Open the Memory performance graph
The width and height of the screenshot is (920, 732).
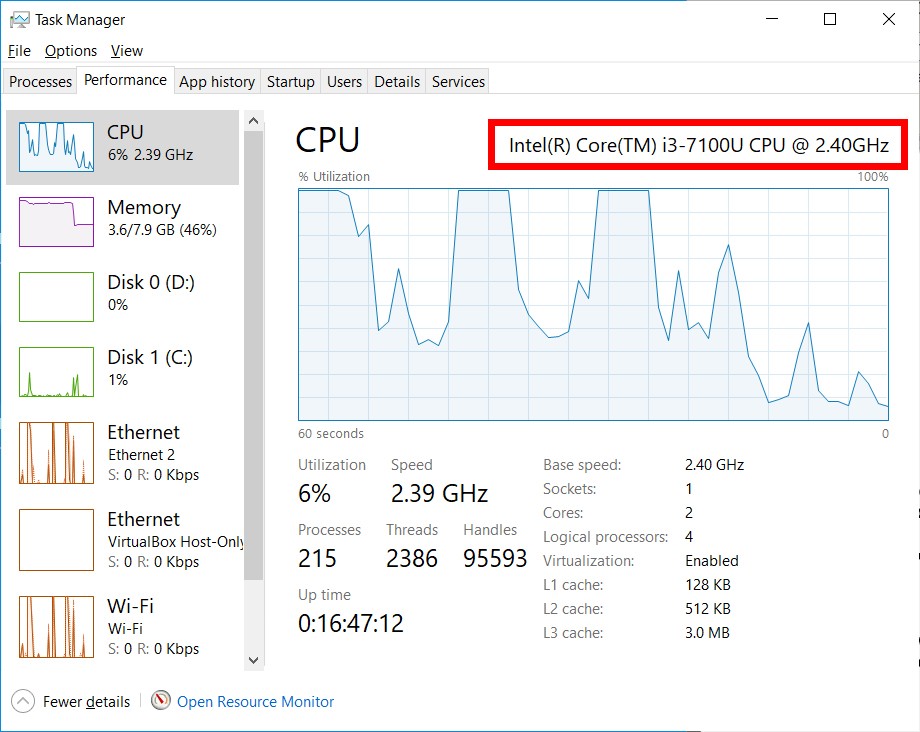pos(120,220)
